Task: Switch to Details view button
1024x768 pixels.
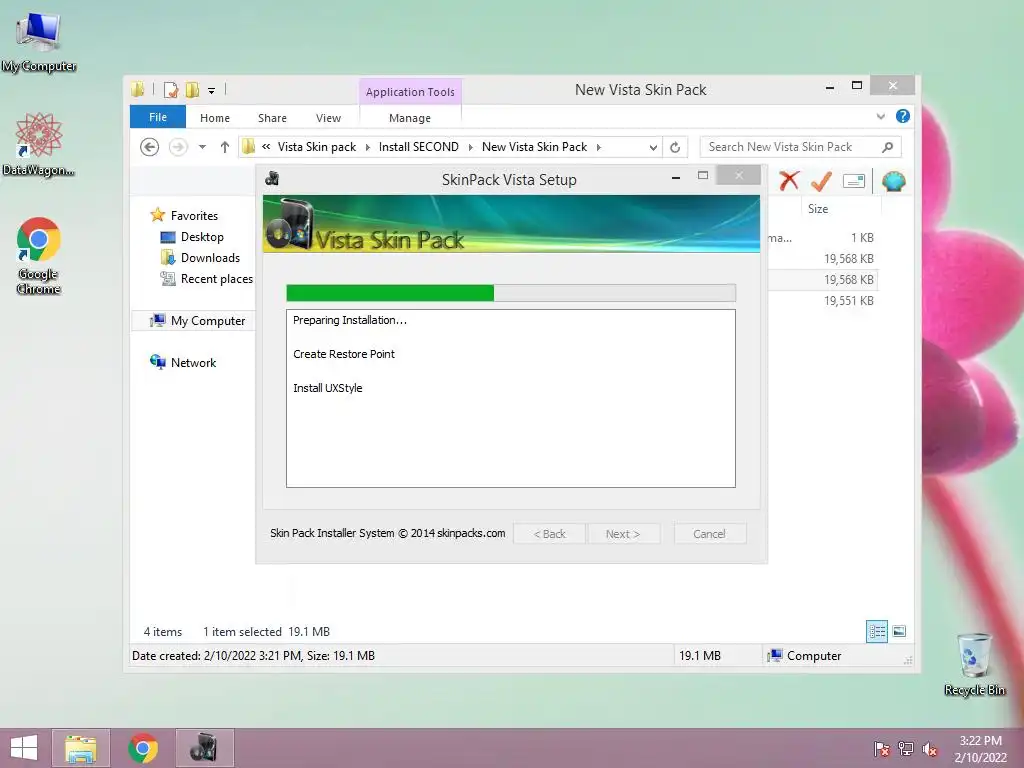Action: (876, 632)
